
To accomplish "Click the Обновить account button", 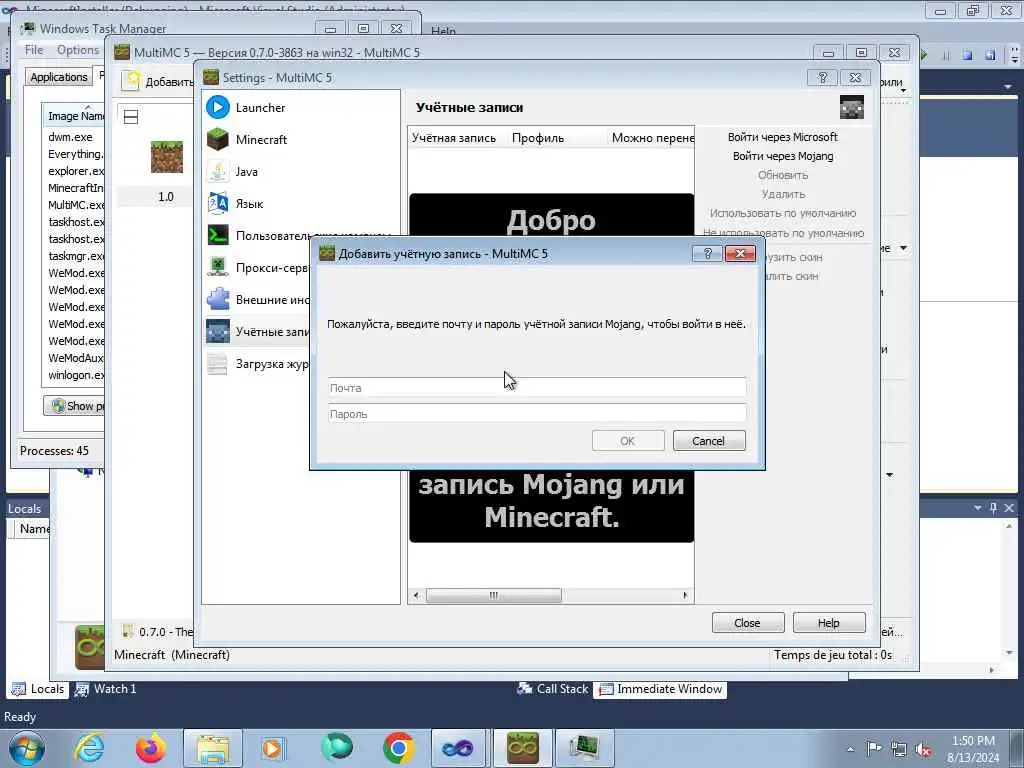I will click(782, 174).
